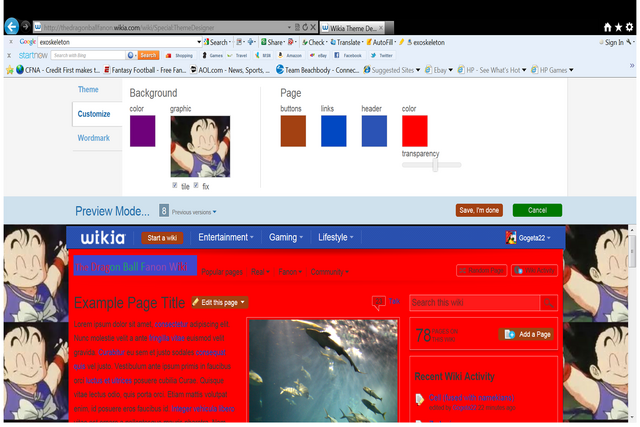The height and width of the screenshot is (427, 640).
Task: Open Fantasy Football favorites bookmark
Action: [x=144, y=70]
